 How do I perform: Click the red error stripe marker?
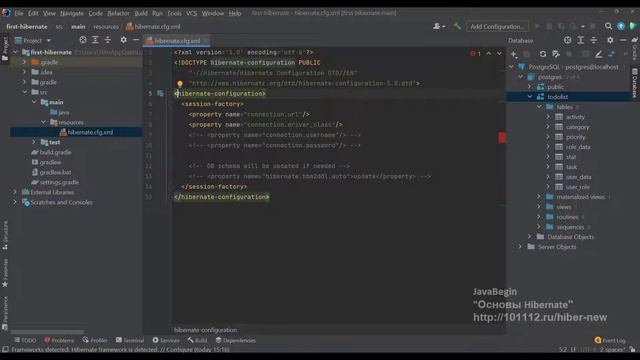pyautogui.click(x=502, y=138)
